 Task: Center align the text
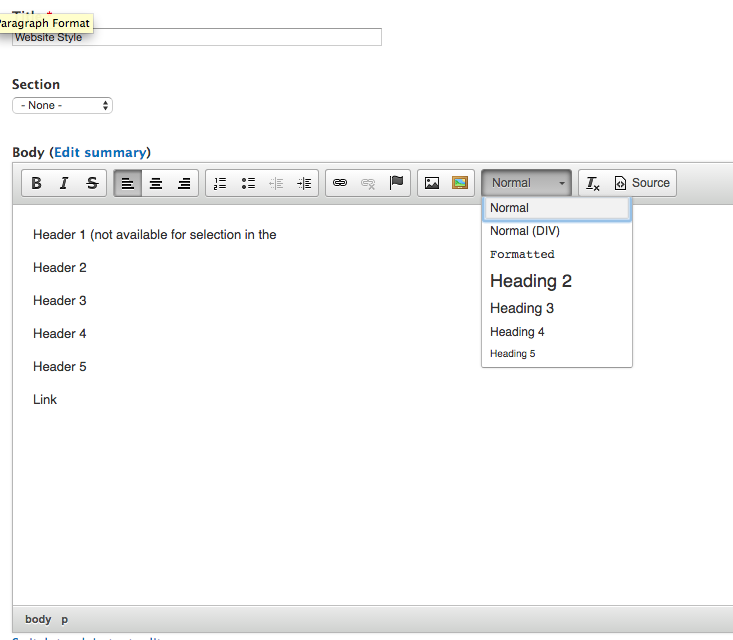point(156,183)
